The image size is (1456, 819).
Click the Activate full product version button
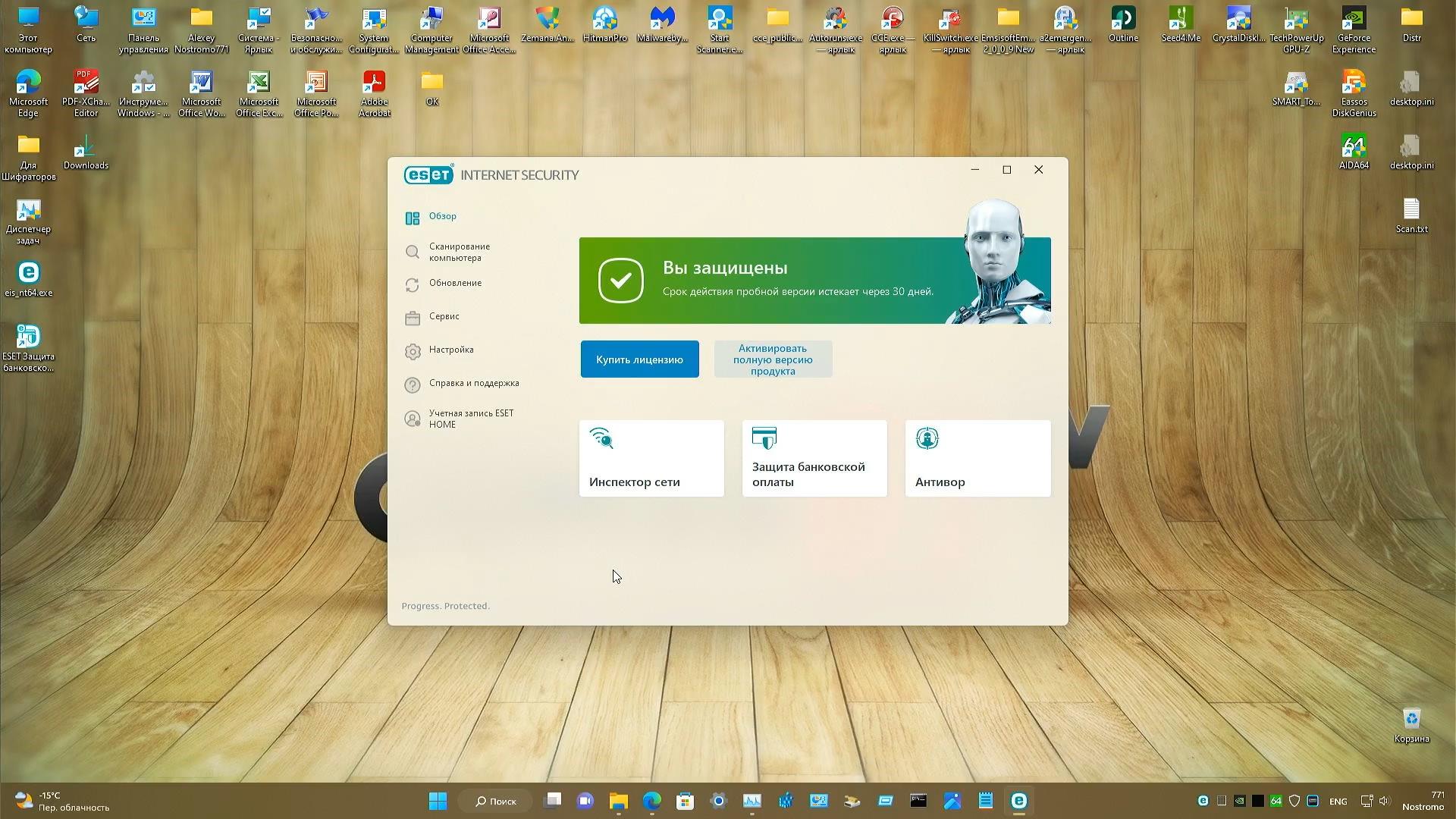click(773, 359)
